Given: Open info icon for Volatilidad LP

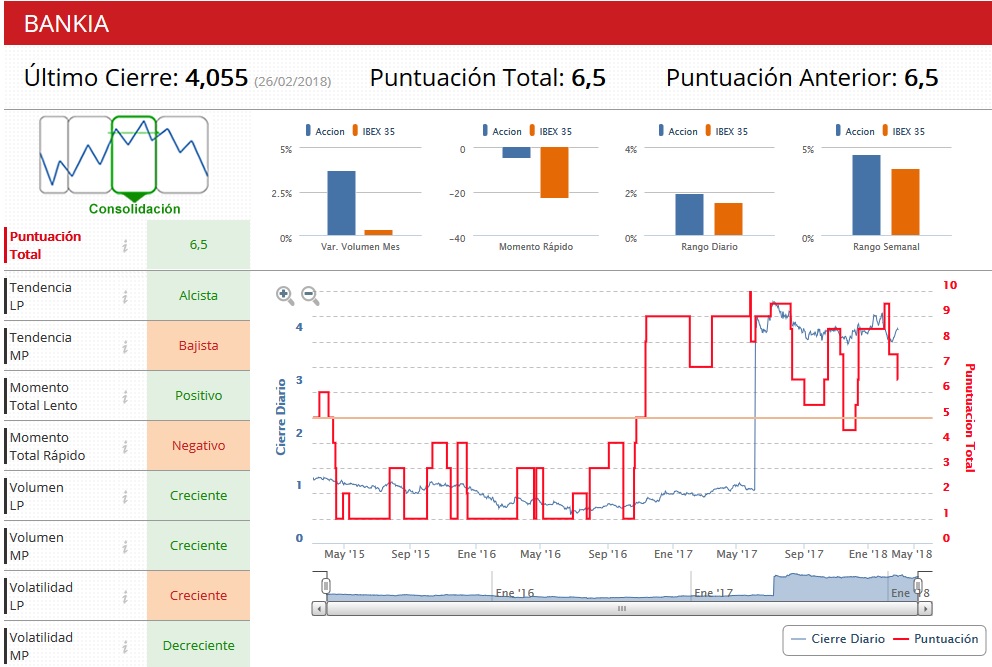Looking at the screenshot, I should click(125, 596).
